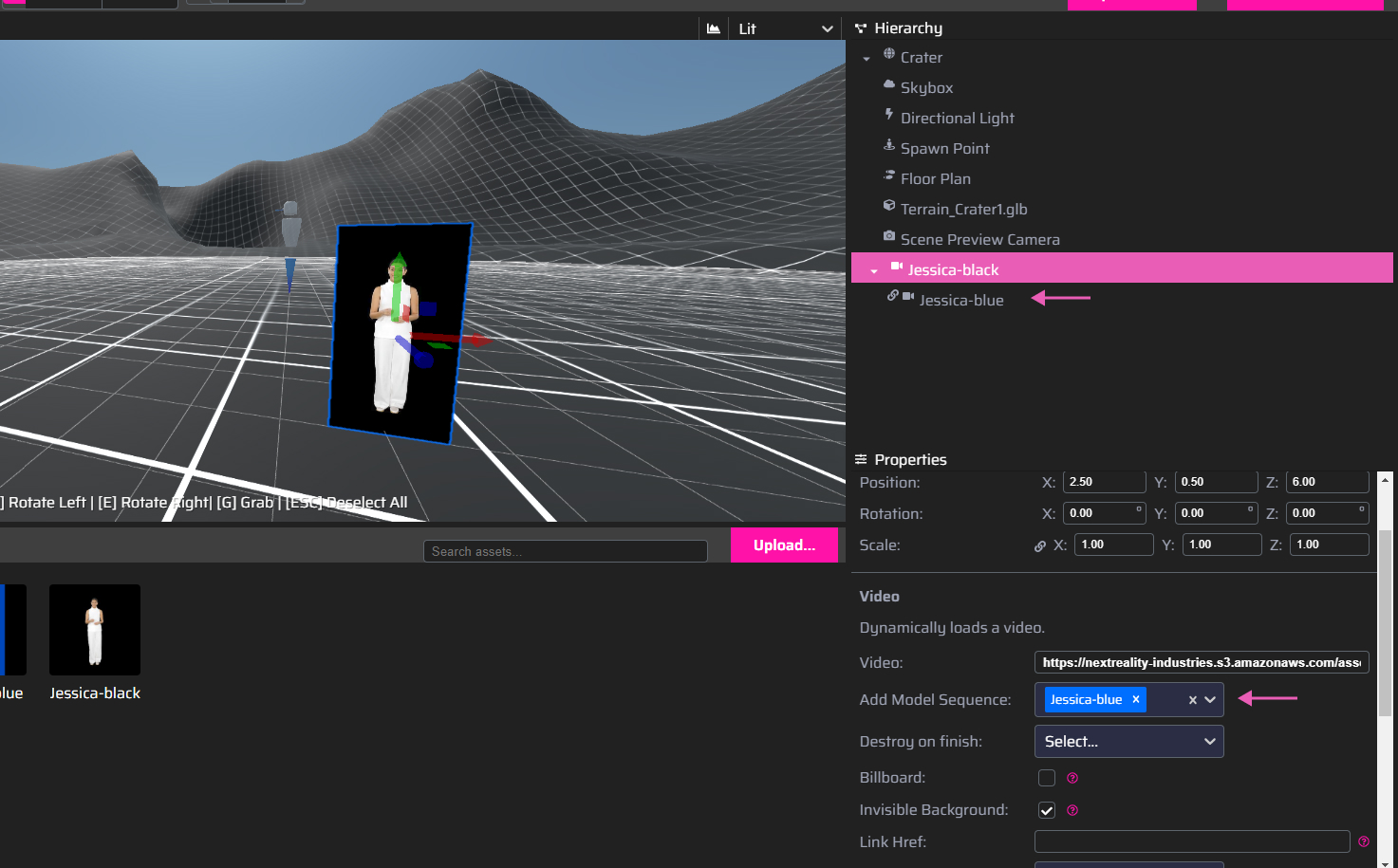Select Spawn Point in the hierarchy

(x=944, y=149)
